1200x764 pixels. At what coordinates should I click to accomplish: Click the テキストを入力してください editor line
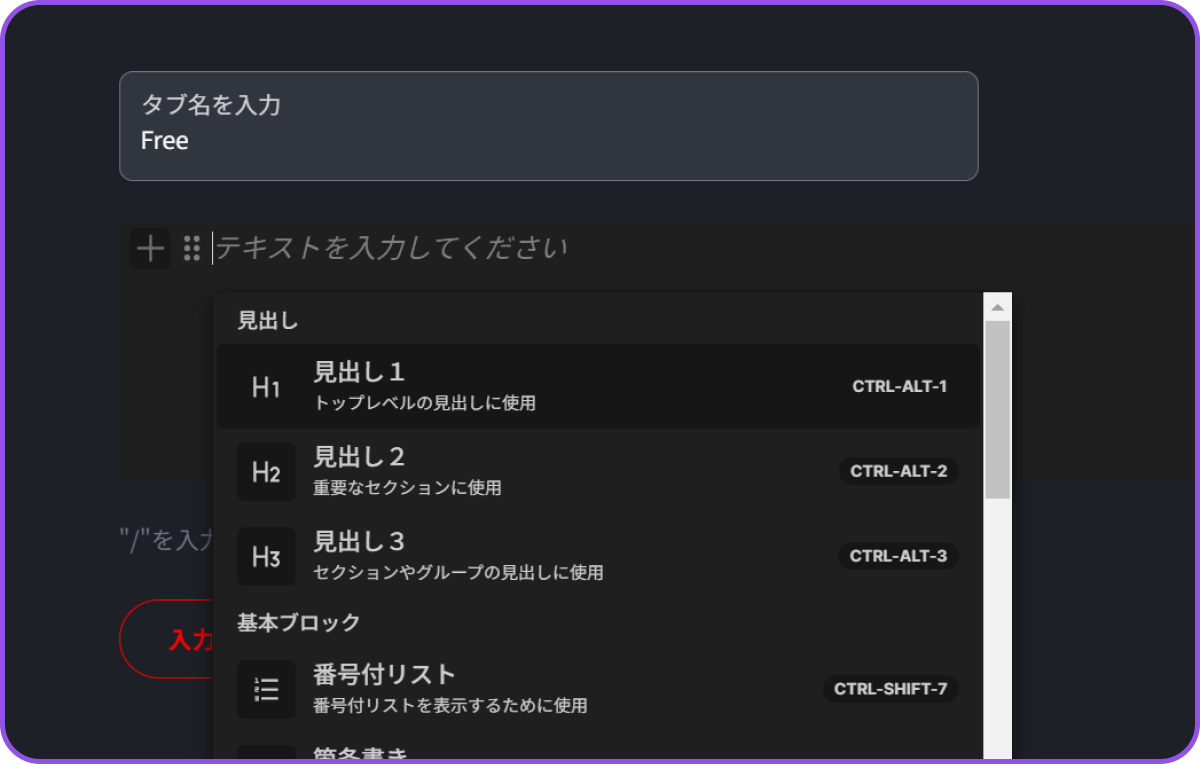pyautogui.click(x=600, y=248)
